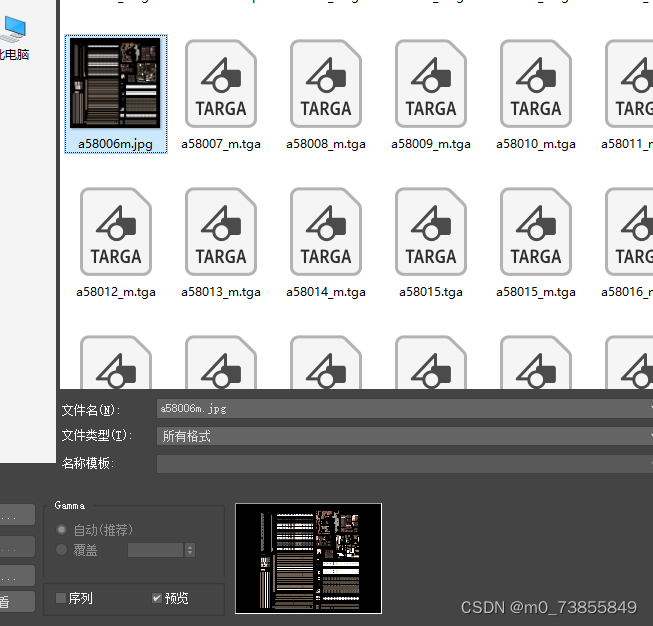Click the a58008_m.tga file name label
Viewport: 653px width, 626px height.
point(326,144)
